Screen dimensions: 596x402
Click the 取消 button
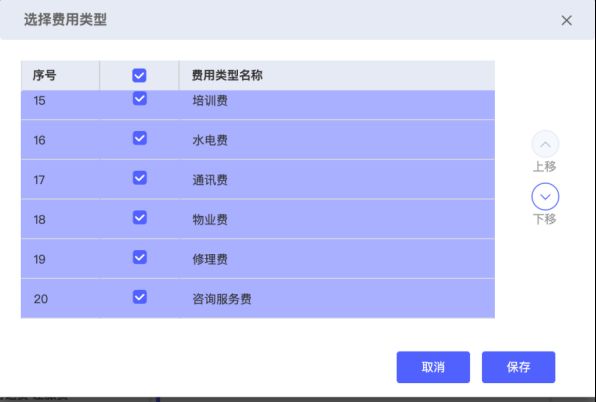(433, 367)
